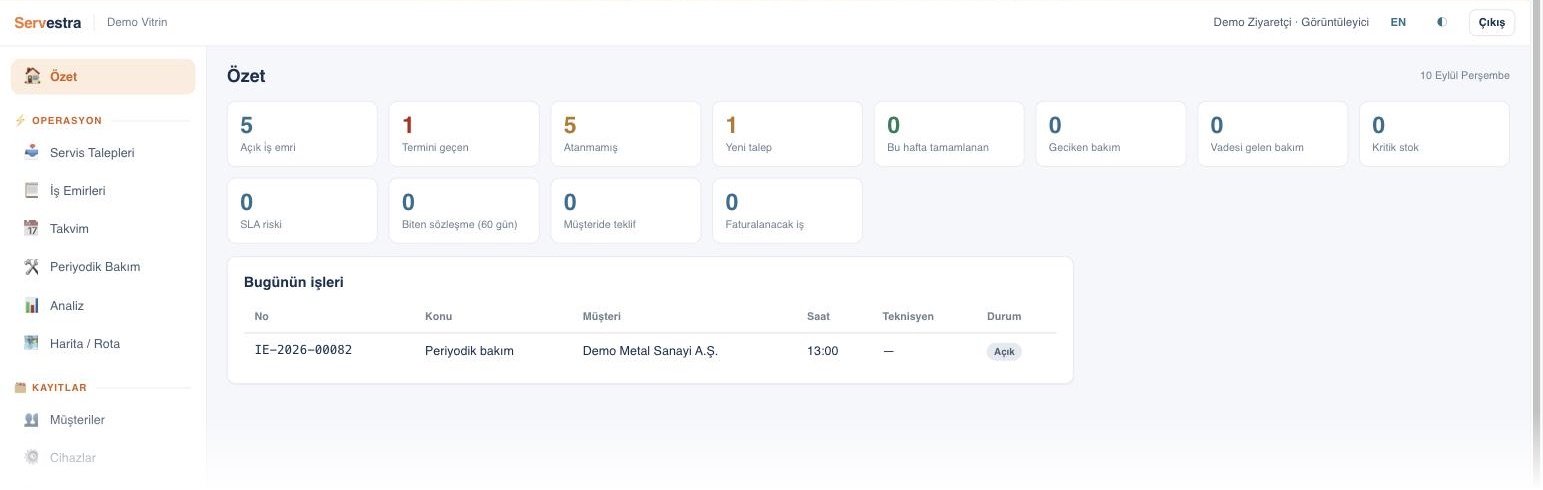The image size is (1543, 490).
Task: Click the Servis Talepleri inbox icon
Action: pyautogui.click(x=32, y=153)
